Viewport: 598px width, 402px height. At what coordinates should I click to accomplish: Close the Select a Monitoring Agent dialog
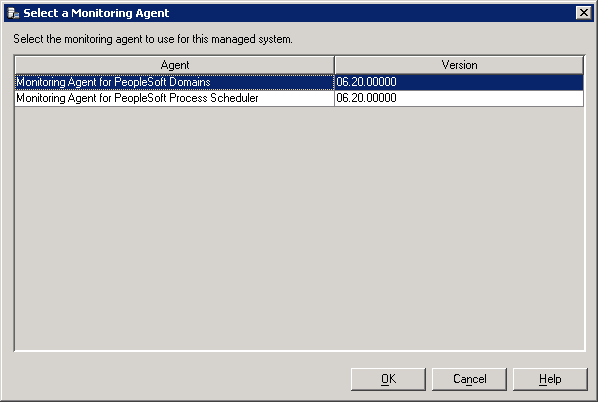coord(584,13)
